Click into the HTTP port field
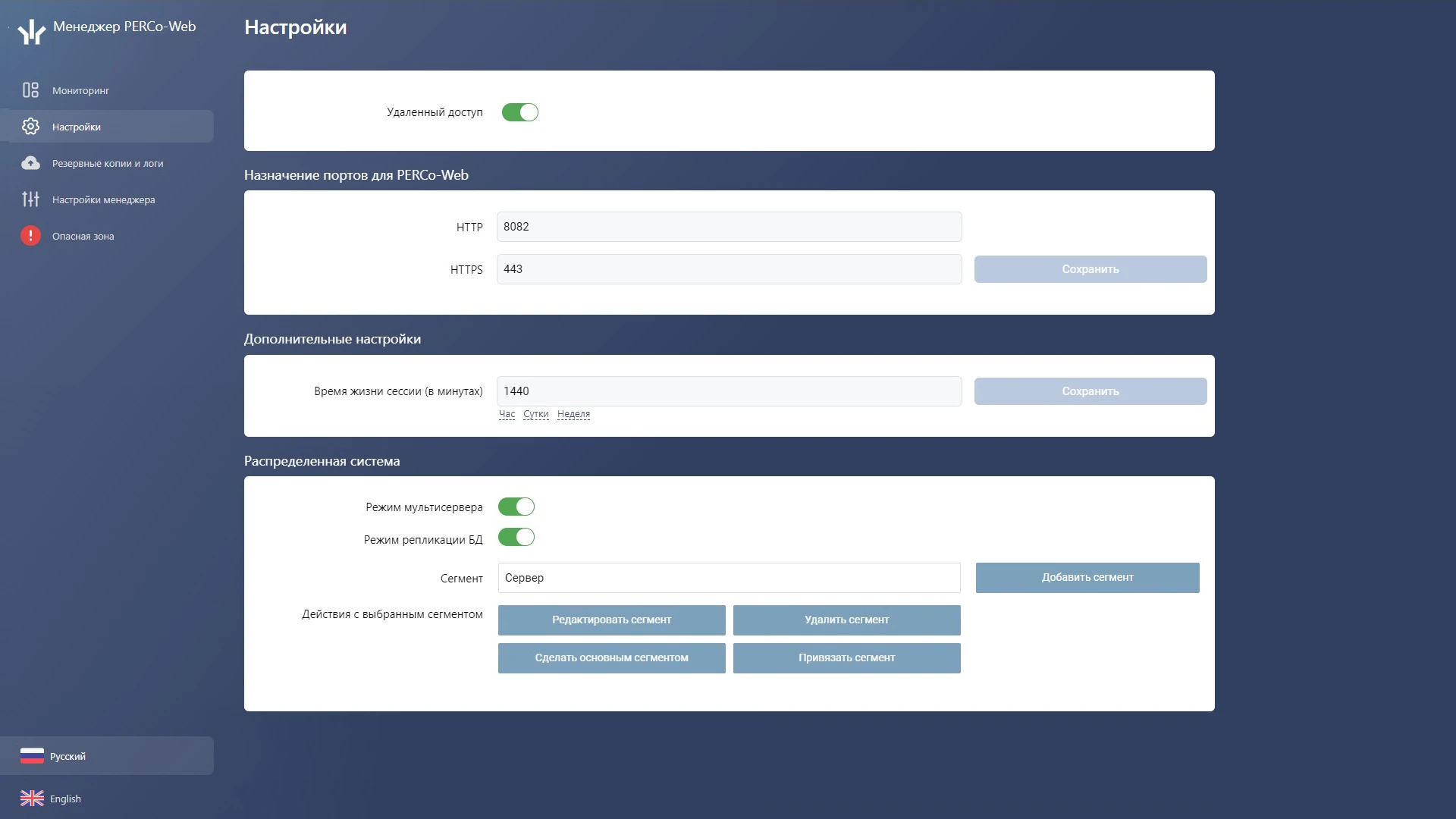1456x819 pixels. pos(730,227)
